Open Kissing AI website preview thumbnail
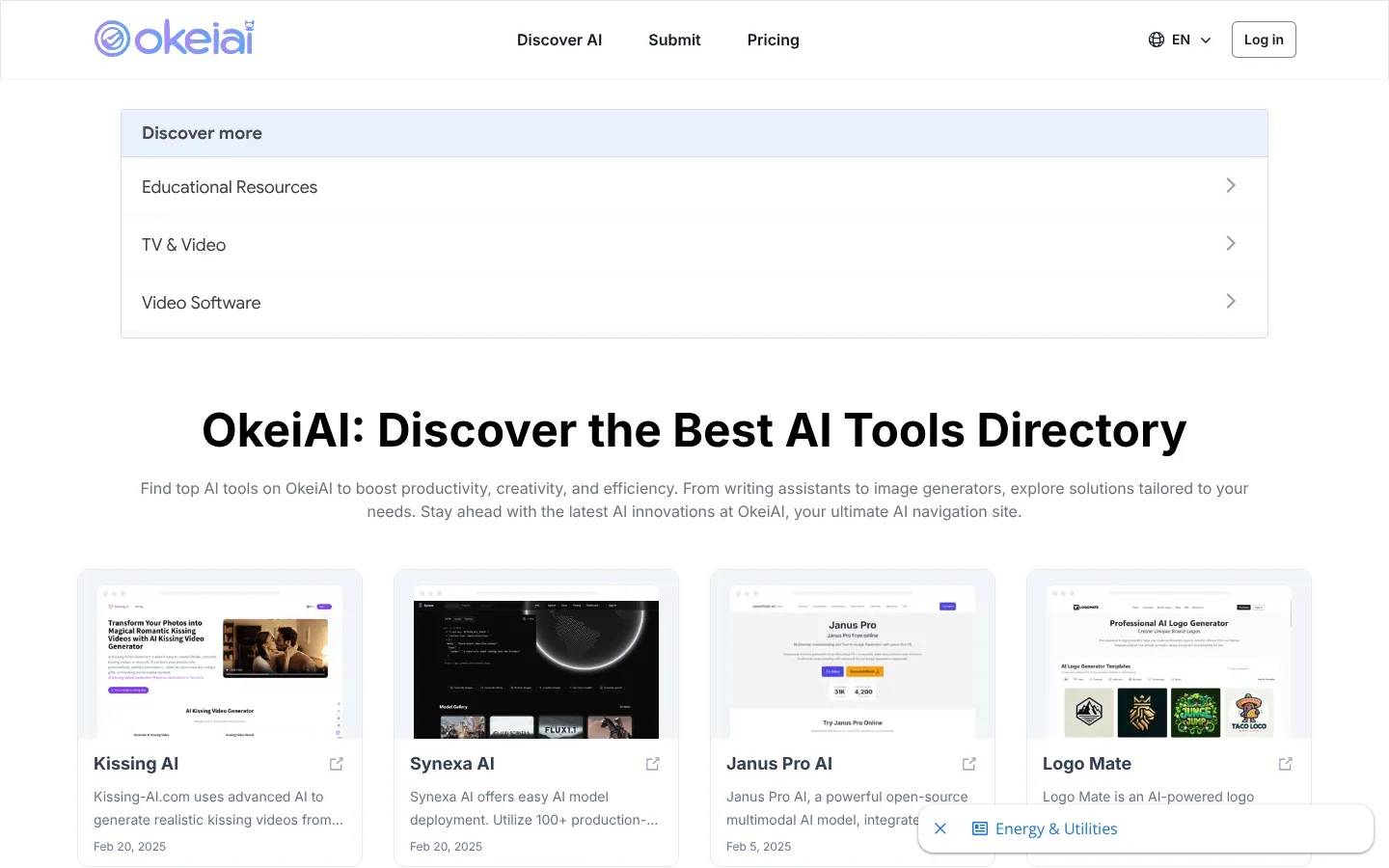The image size is (1389, 868). coord(220,655)
